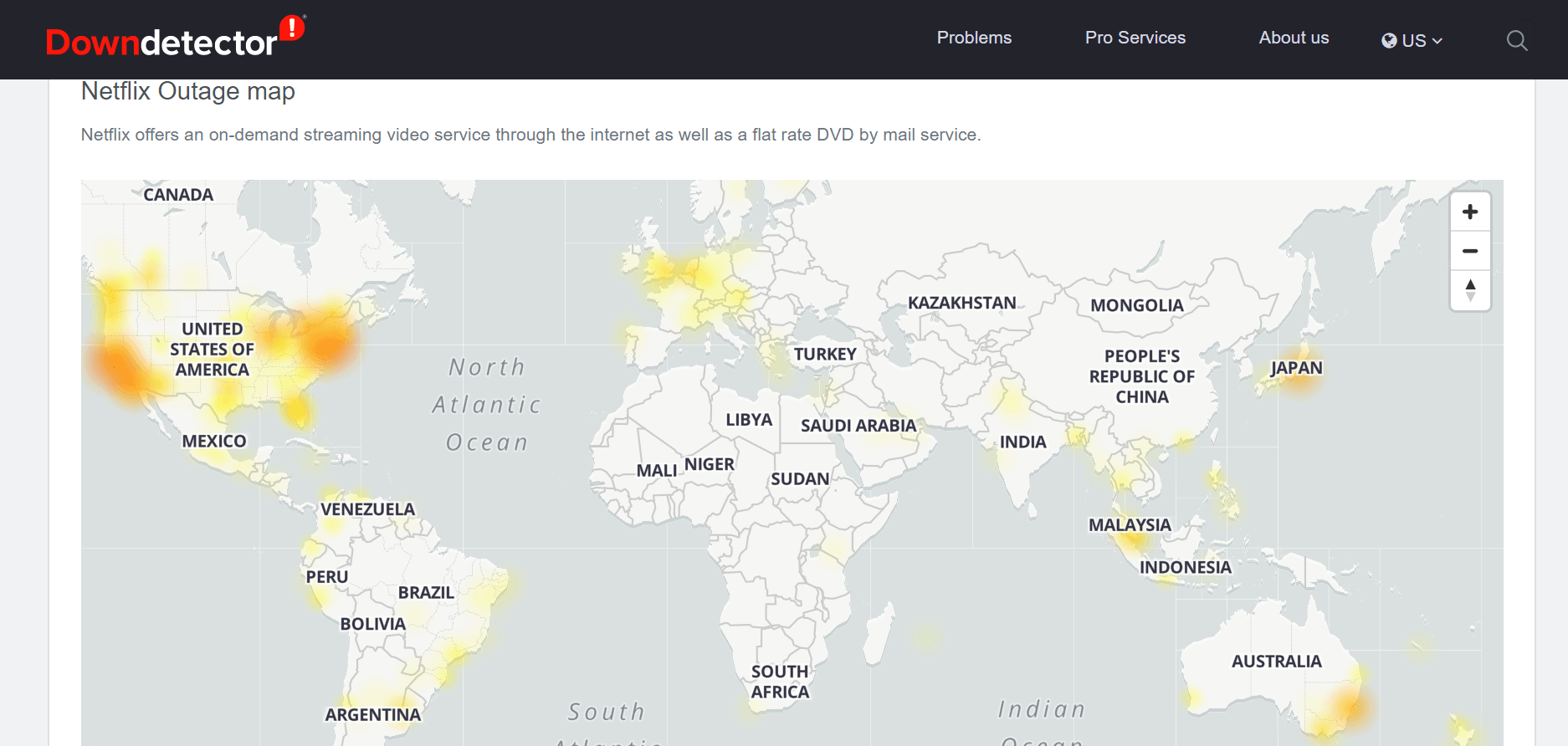Click the US East Coast outage hotspot
The width and height of the screenshot is (1568, 746).
click(326, 341)
